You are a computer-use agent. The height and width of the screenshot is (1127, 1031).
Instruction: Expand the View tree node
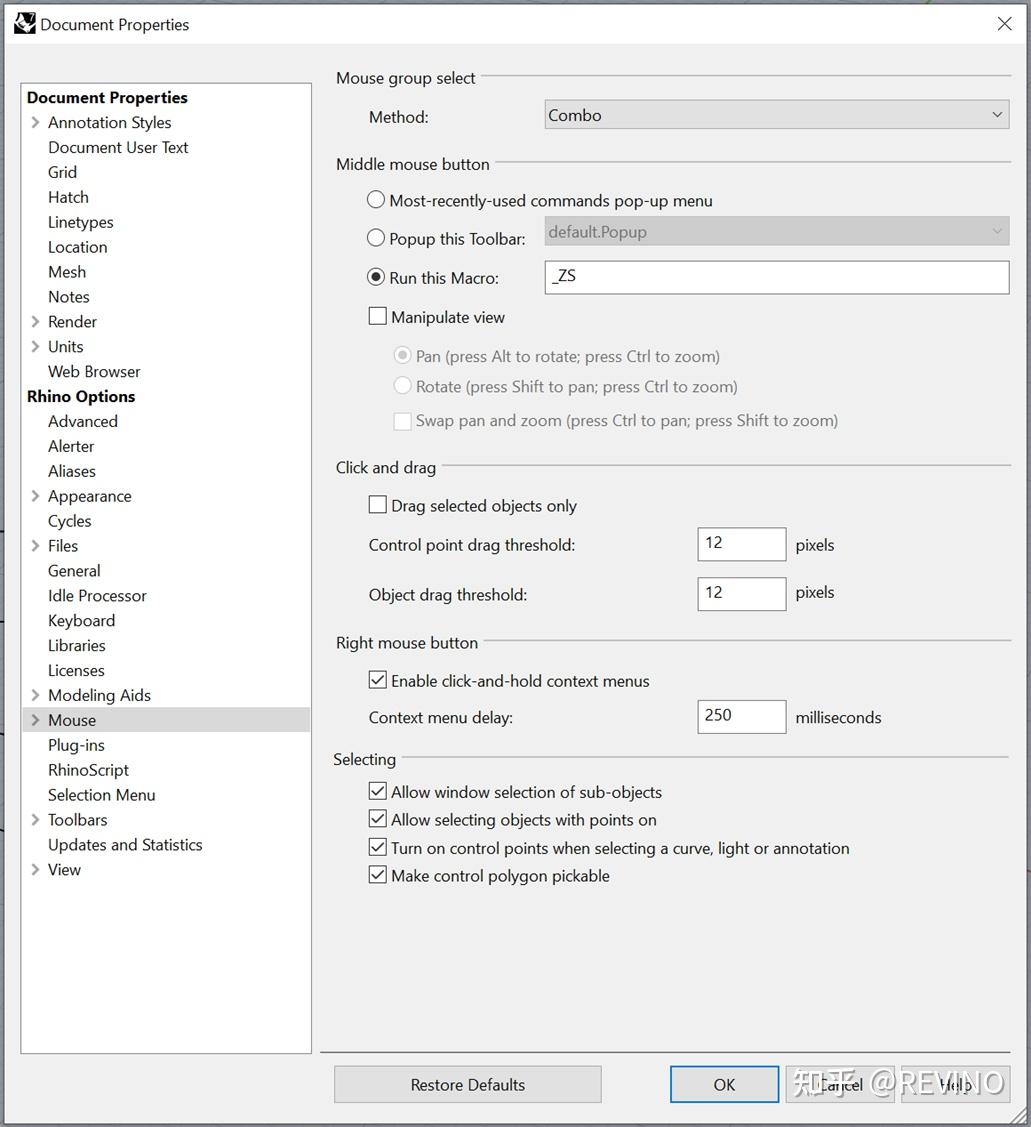(35, 869)
